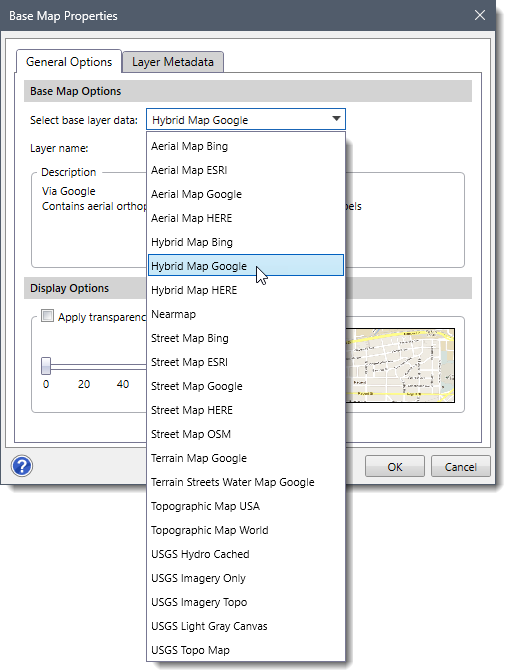Enable the Apply transparency checkbox
The image size is (506, 670).
[x=47, y=316]
